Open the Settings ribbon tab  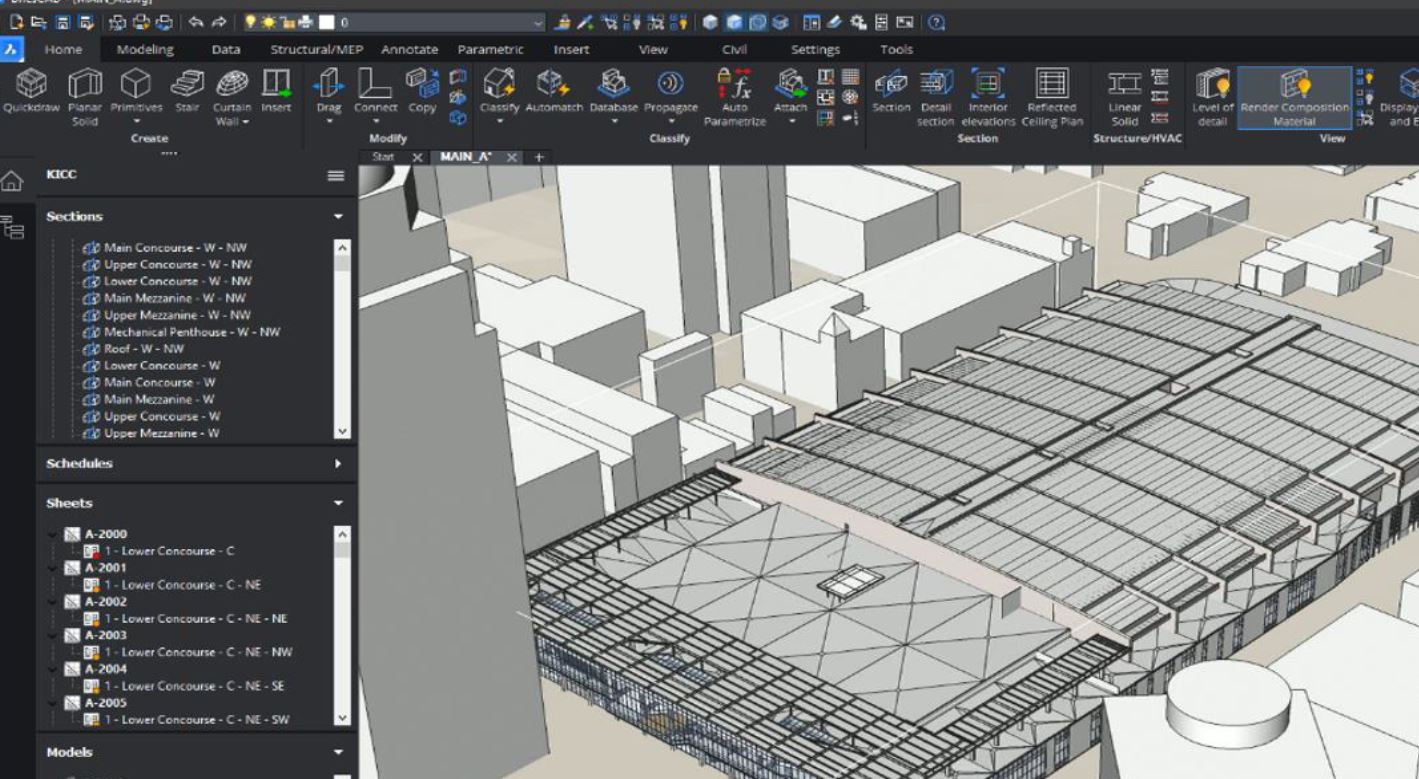[815, 49]
